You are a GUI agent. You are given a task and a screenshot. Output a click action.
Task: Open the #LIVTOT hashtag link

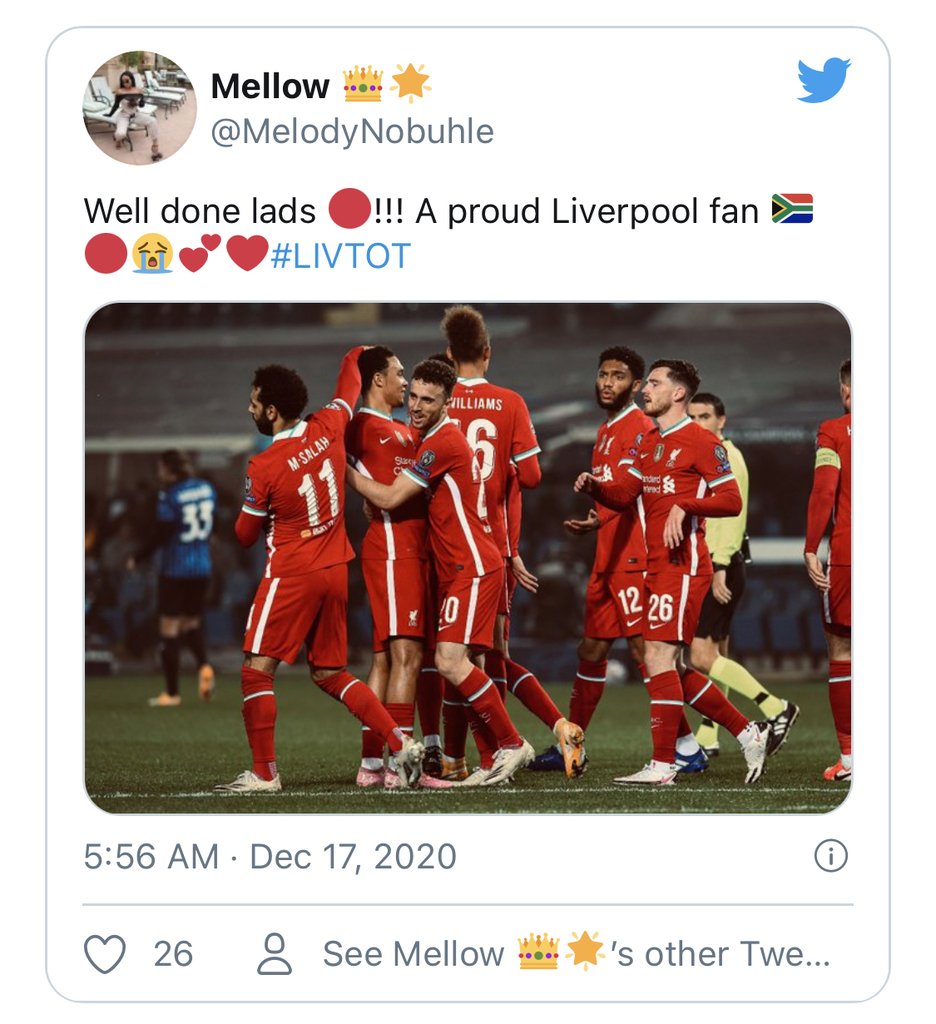(340, 255)
